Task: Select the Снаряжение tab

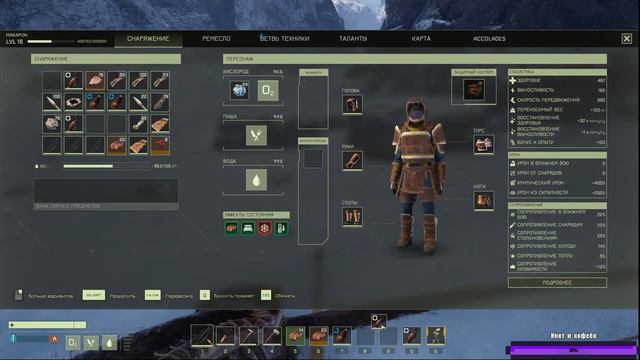Action: pos(148,39)
